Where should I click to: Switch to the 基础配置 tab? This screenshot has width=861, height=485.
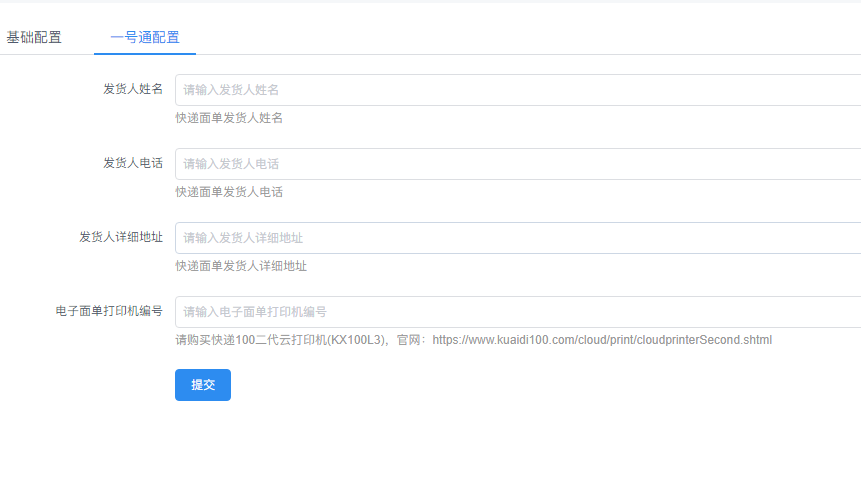[34, 38]
